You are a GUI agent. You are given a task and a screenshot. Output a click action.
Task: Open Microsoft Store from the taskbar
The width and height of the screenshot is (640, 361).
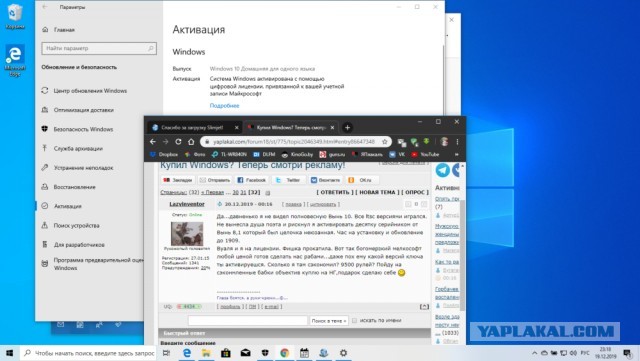(226, 353)
